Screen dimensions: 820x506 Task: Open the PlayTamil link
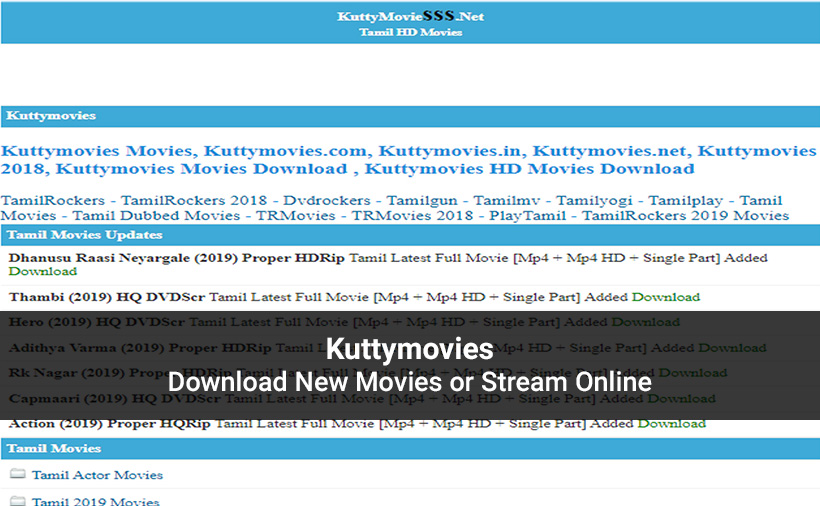[x=528, y=215]
